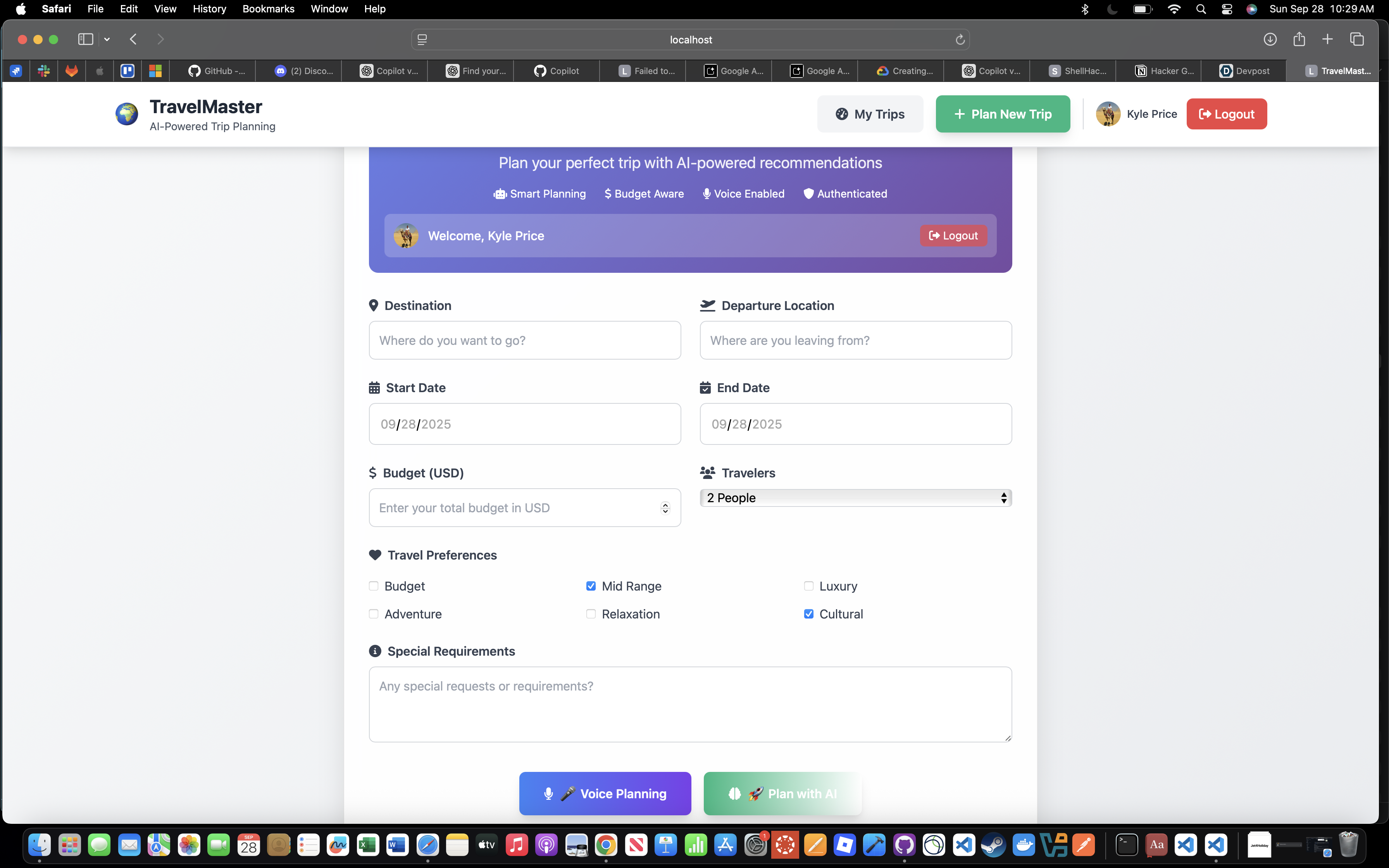Check the Budget travel preference
This screenshot has width=1389, height=868.
coord(374,586)
